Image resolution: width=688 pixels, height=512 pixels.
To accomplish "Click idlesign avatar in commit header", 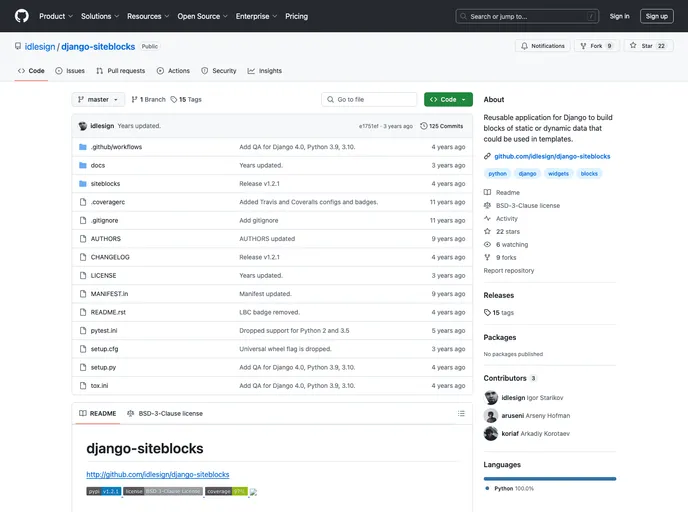I will (82, 126).
